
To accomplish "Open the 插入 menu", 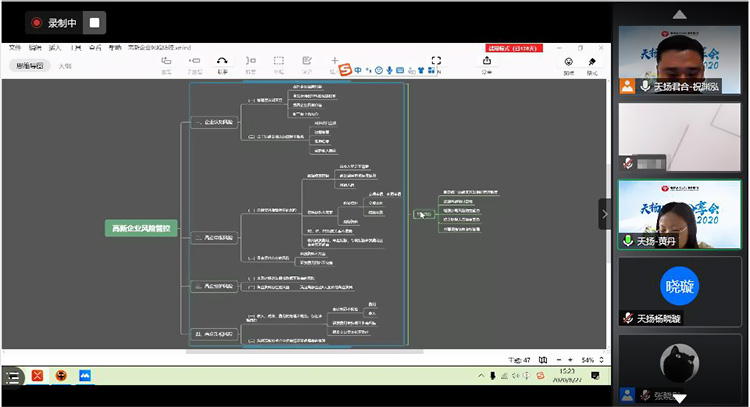I will [x=55, y=47].
